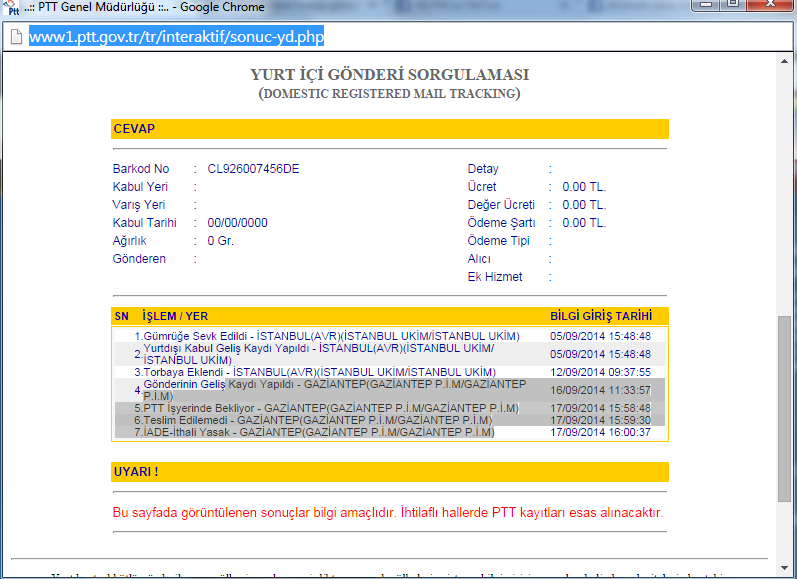Image resolution: width=797 pixels, height=579 pixels.
Task: Click the vertical scrollbar thumb
Action: coord(784,409)
